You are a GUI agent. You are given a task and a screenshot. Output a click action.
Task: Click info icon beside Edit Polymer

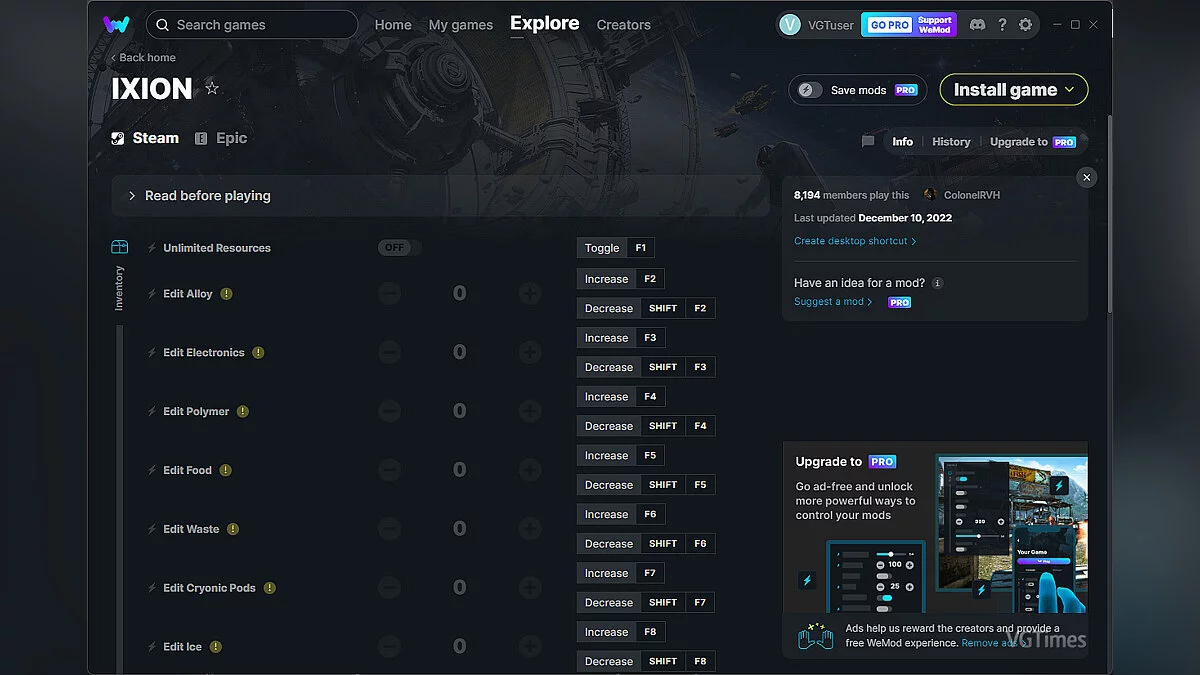pyautogui.click(x=243, y=411)
